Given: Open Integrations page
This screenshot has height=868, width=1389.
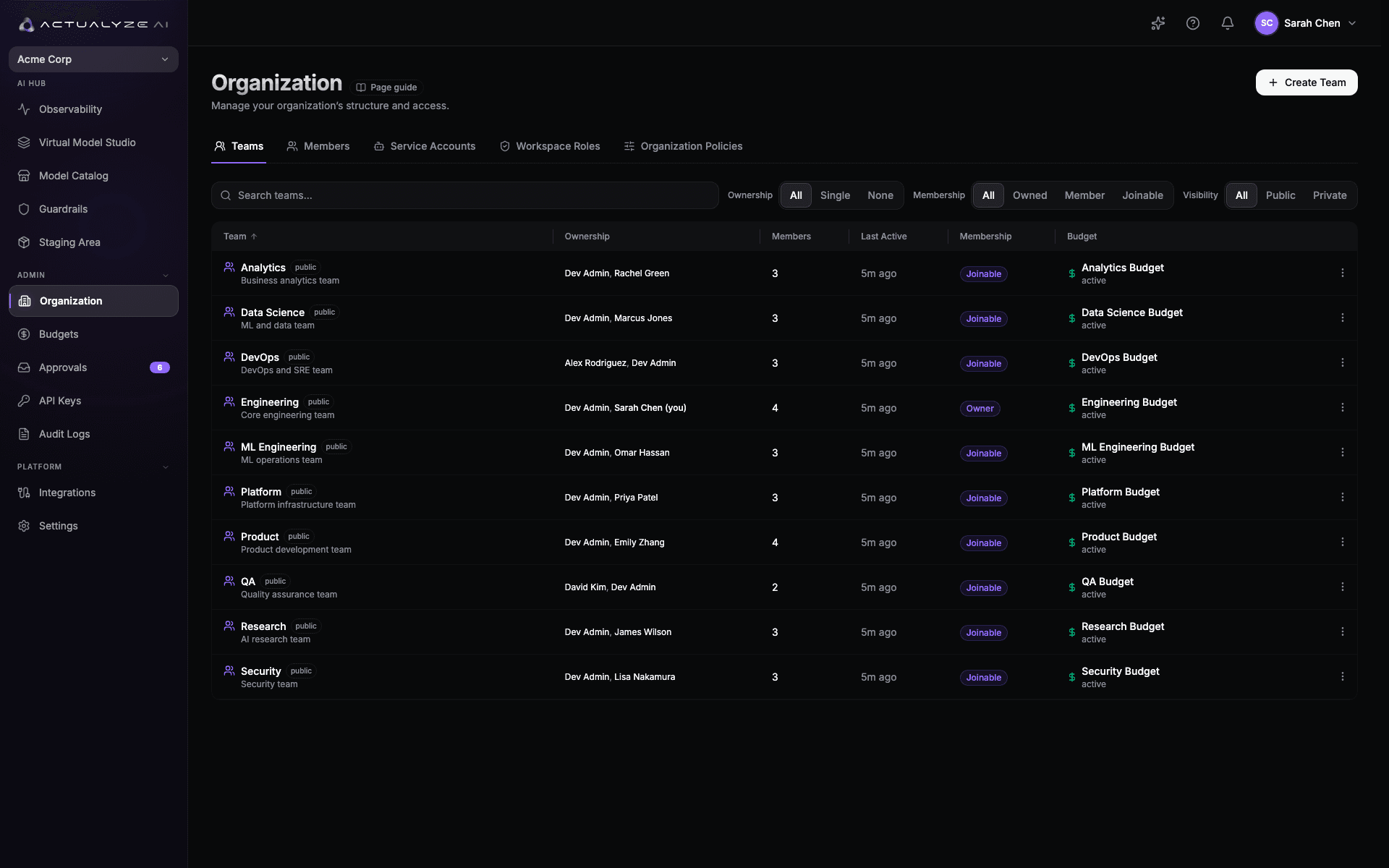Looking at the screenshot, I should click(x=93, y=493).
